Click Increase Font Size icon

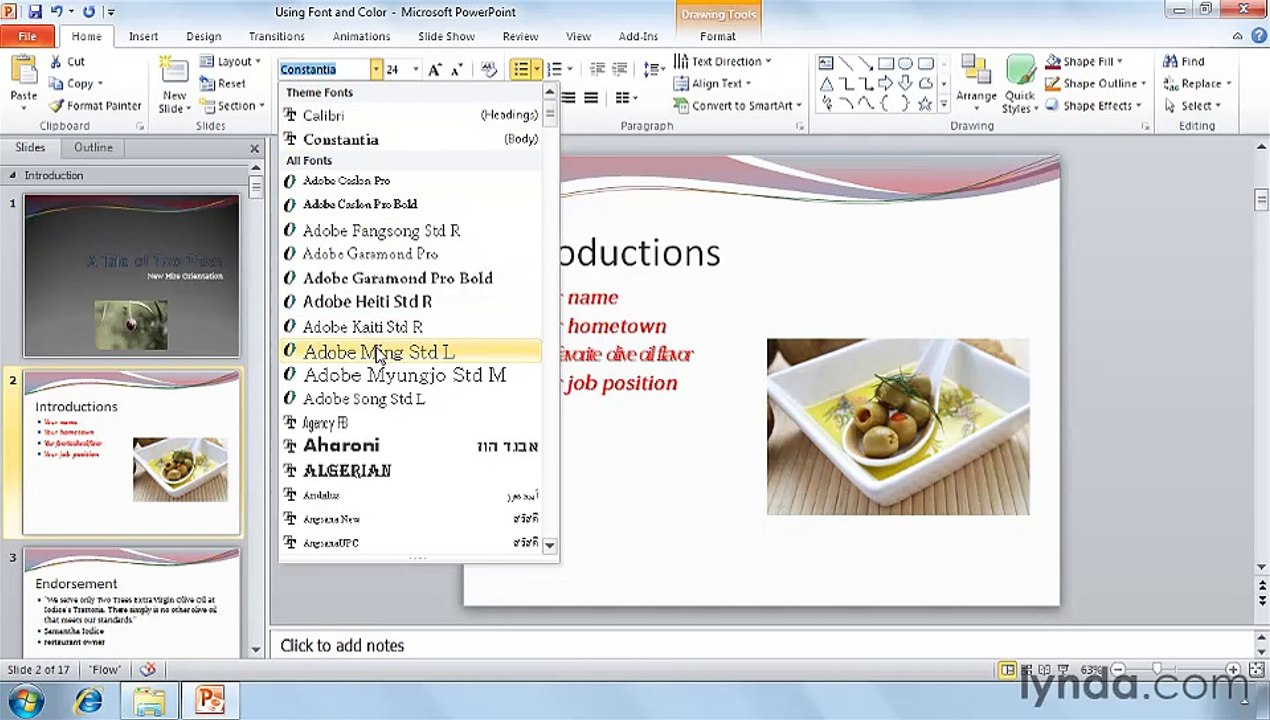(x=435, y=69)
